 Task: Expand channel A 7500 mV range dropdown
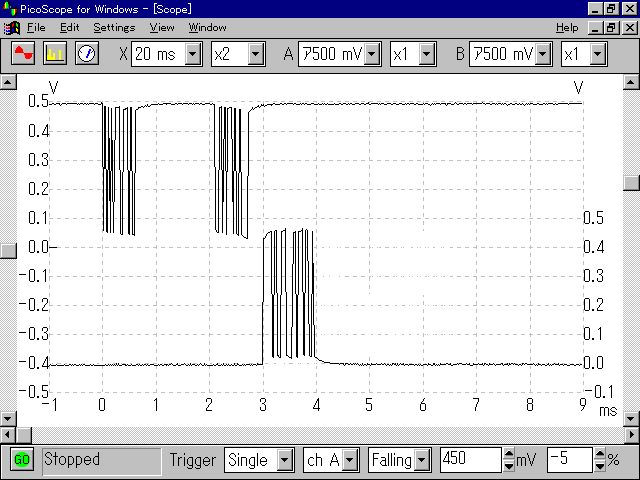(372, 54)
